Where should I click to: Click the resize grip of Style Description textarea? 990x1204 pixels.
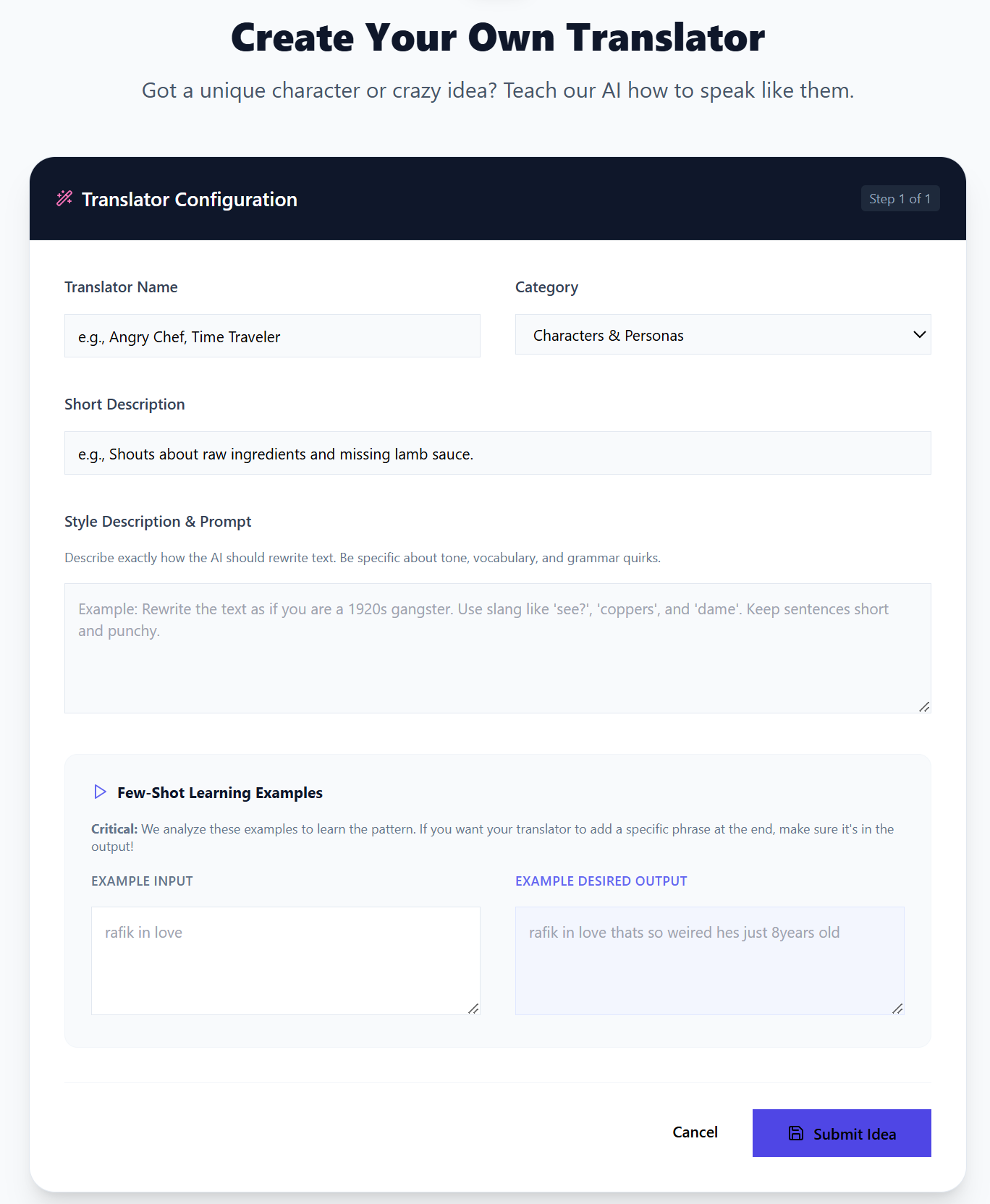924,706
